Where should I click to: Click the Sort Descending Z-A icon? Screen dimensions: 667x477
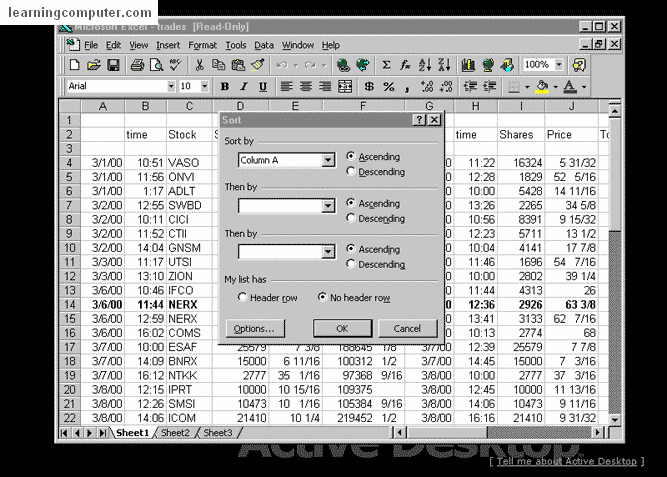coord(444,65)
